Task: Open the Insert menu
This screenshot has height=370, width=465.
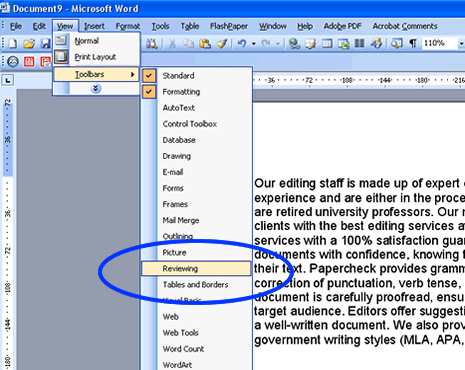Action: tap(94, 26)
